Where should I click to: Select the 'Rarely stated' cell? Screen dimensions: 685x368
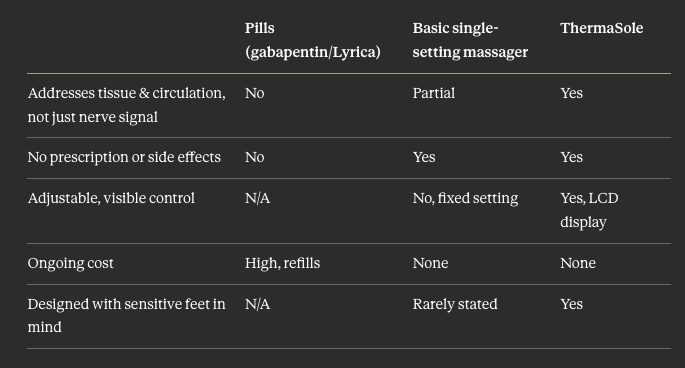[455, 304]
